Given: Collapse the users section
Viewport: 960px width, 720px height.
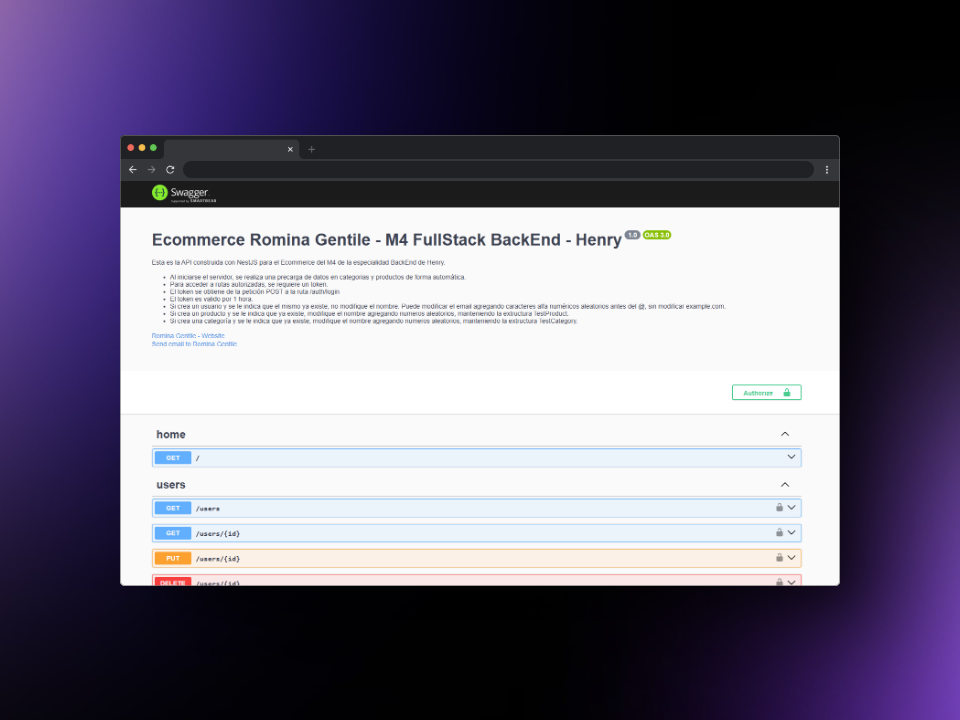Looking at the screenshot, I should point(785,485).
